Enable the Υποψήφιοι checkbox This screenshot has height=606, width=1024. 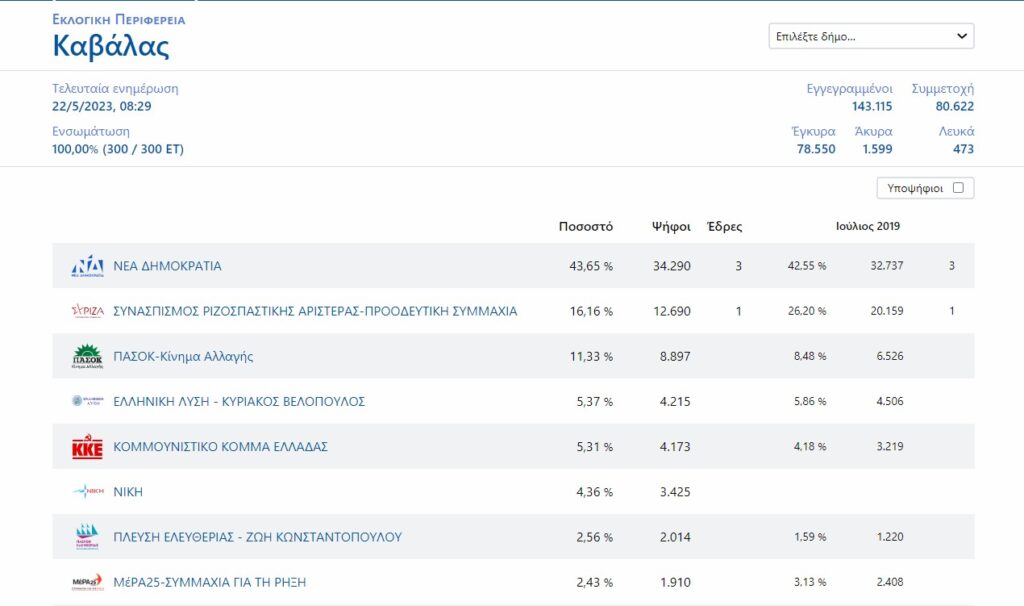tap(958, 188)
